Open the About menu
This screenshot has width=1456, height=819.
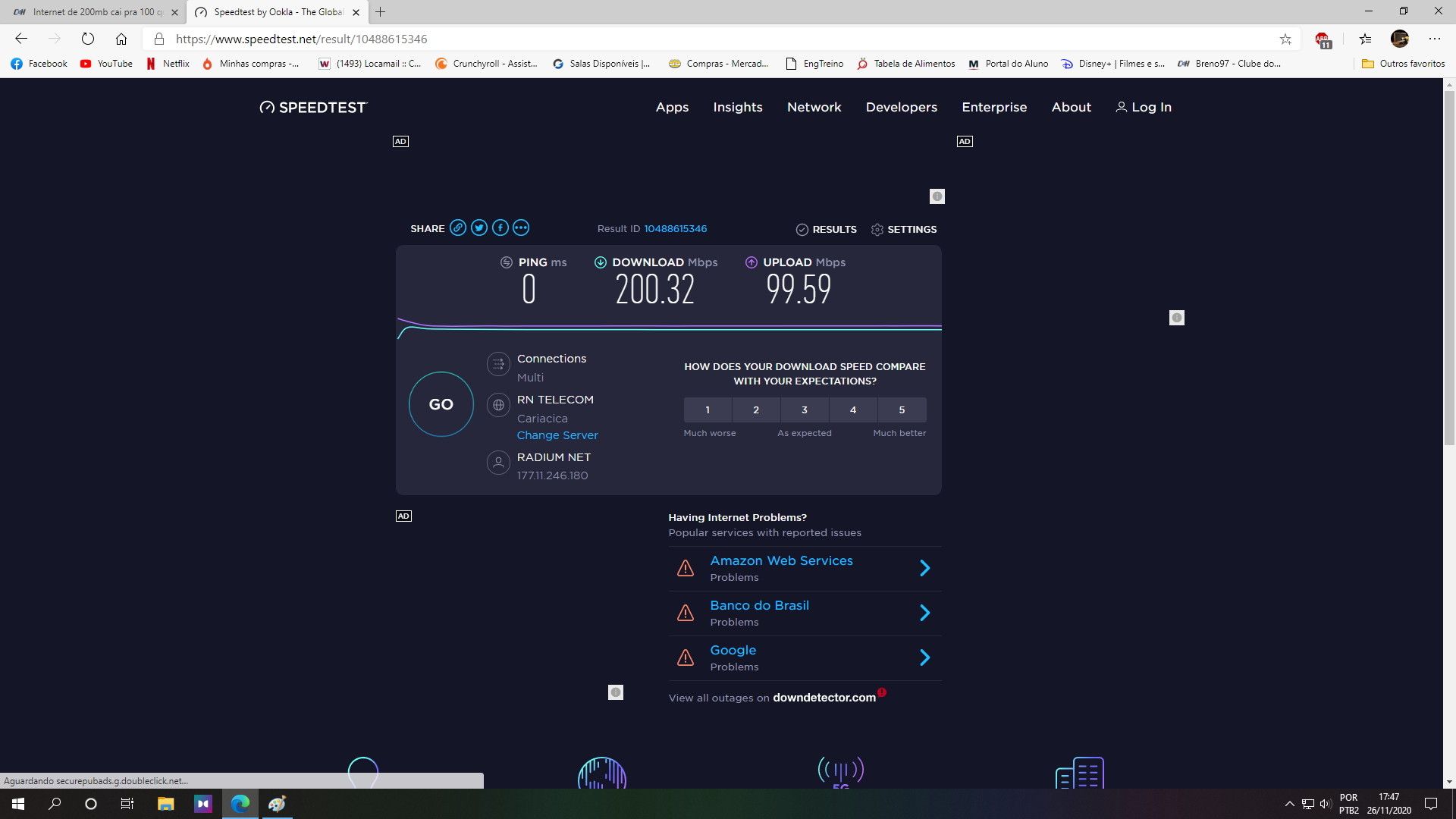(x=1072, y=108)
